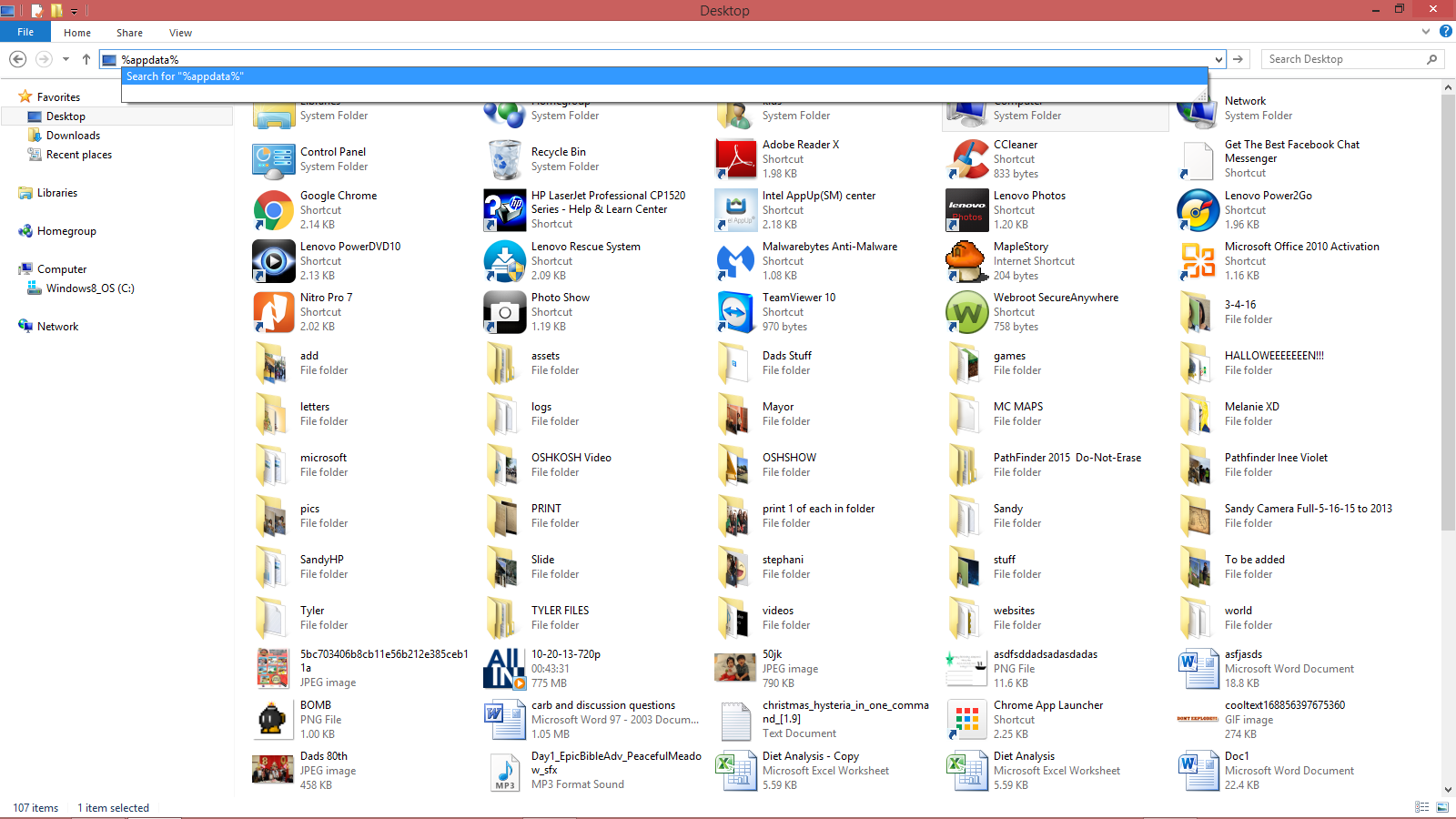Screen dimensions: 1456x819
Task: Select the Malwarebytes Anti-Malware icon
Action: (x=735, y=261)
